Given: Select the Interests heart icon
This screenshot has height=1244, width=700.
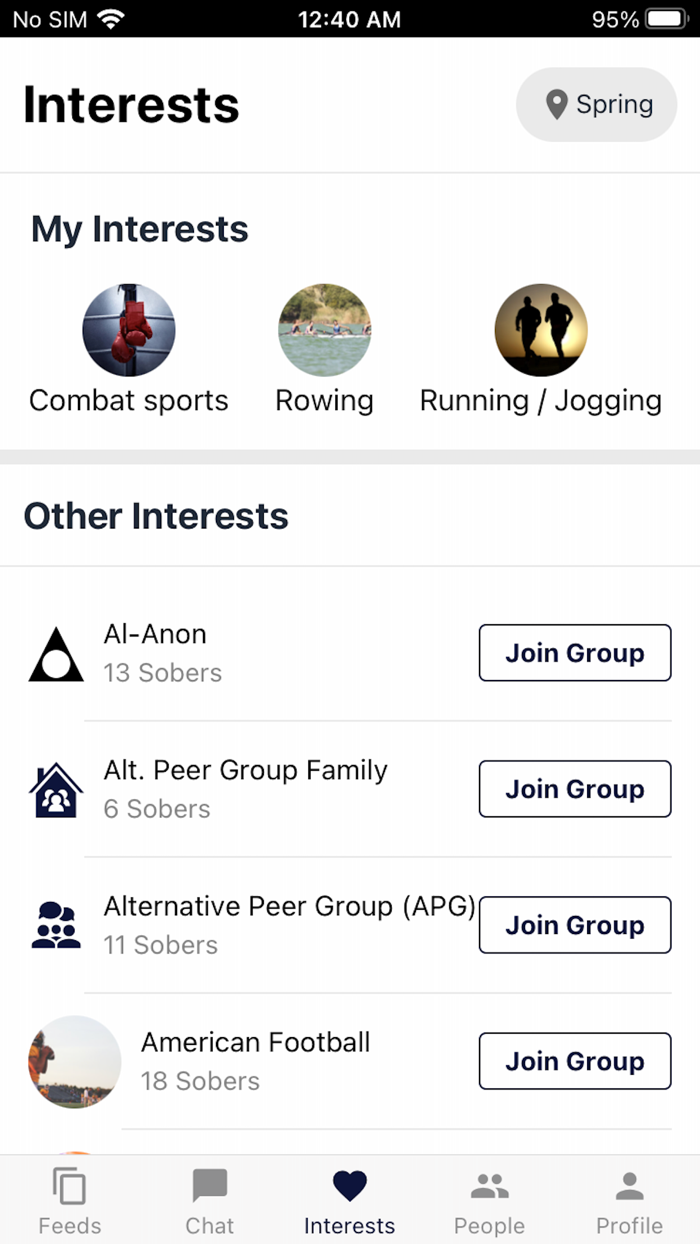Looking at the screenshot, I should 349,1185.
